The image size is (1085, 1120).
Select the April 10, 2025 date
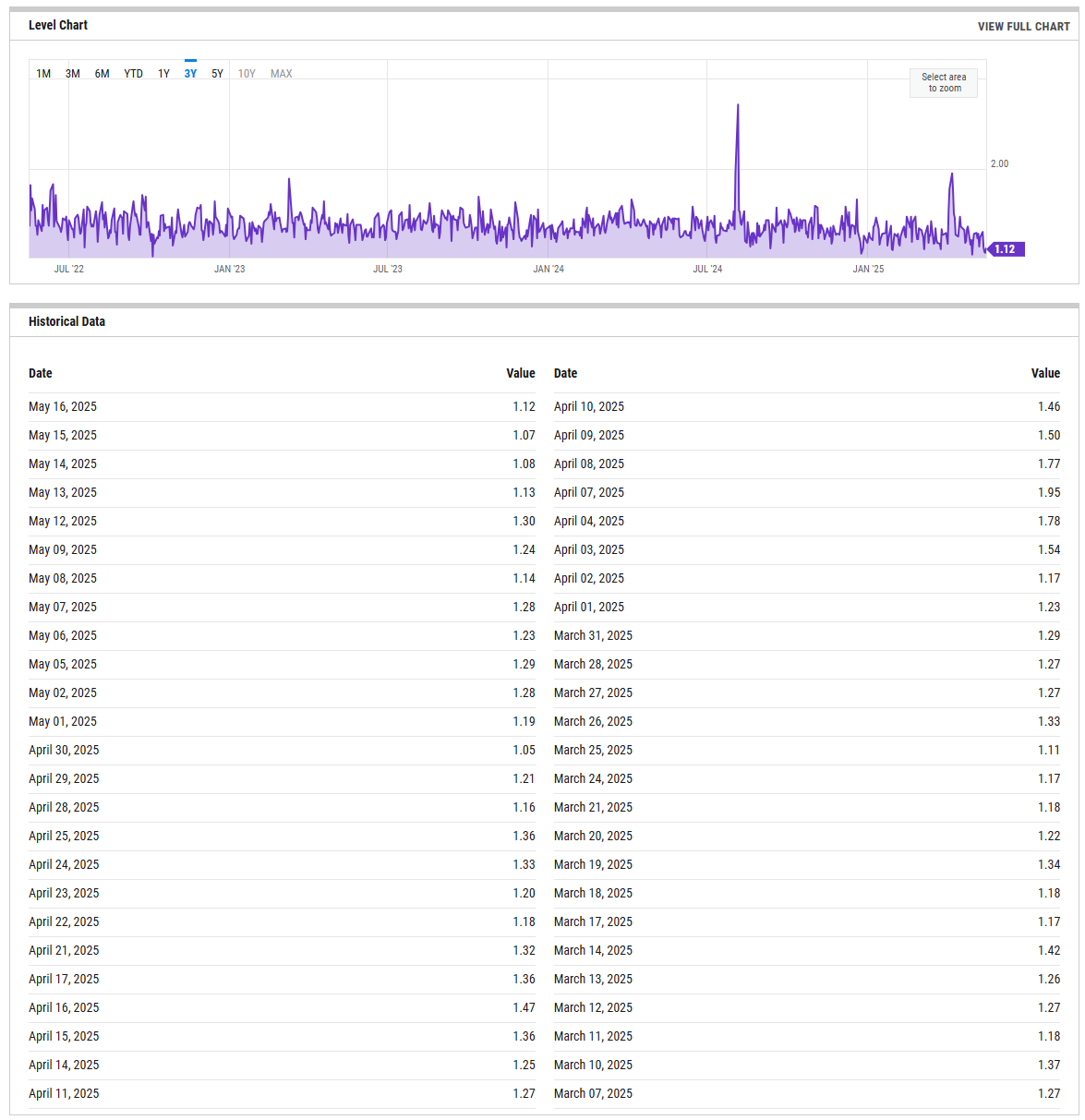(x=589, y=407)
